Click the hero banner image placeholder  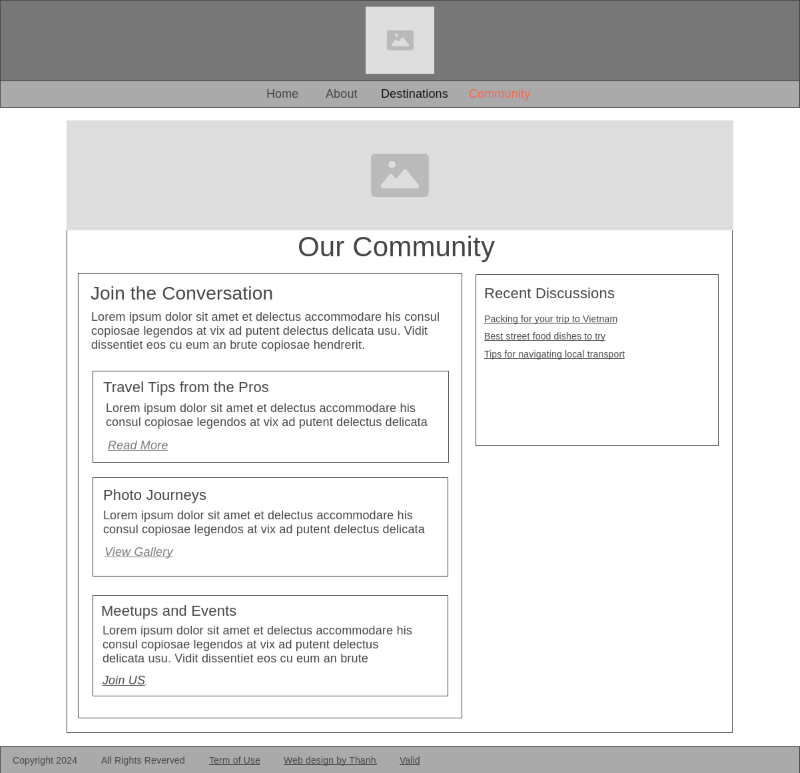click(399, 175)
